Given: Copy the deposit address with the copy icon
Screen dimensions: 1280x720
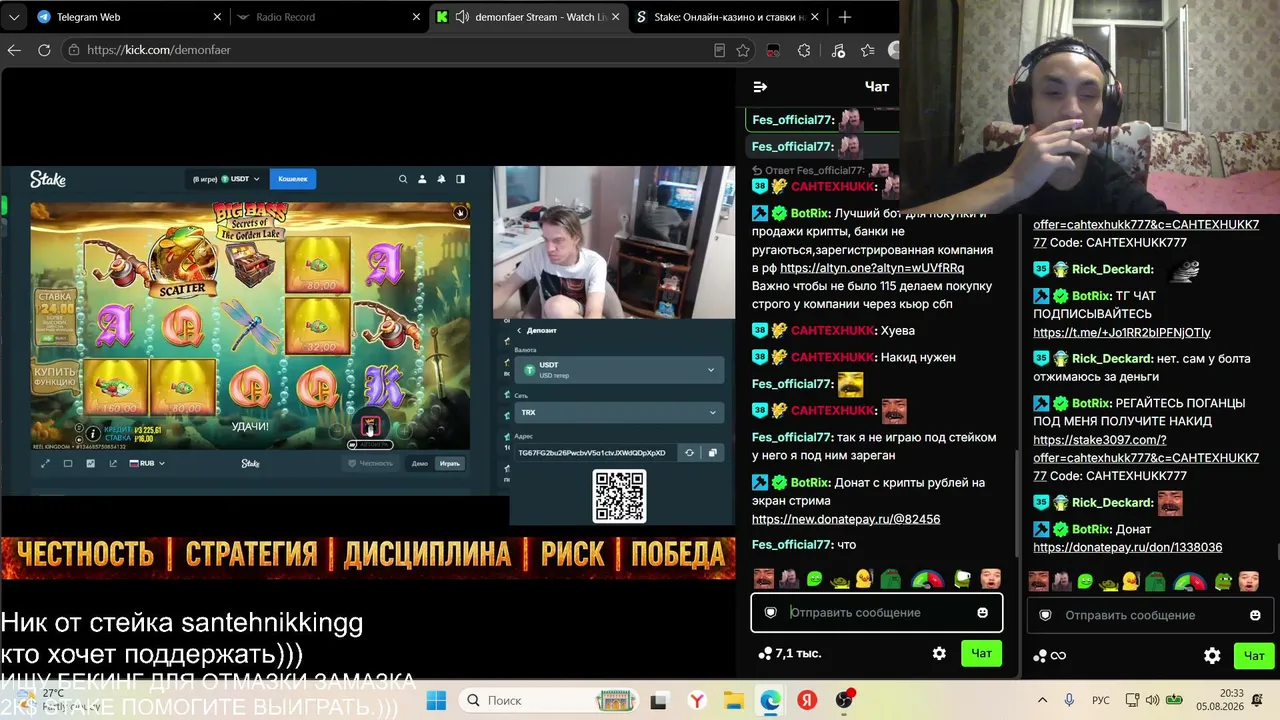Looking at the screenshot, I should (x=712, y=453).
